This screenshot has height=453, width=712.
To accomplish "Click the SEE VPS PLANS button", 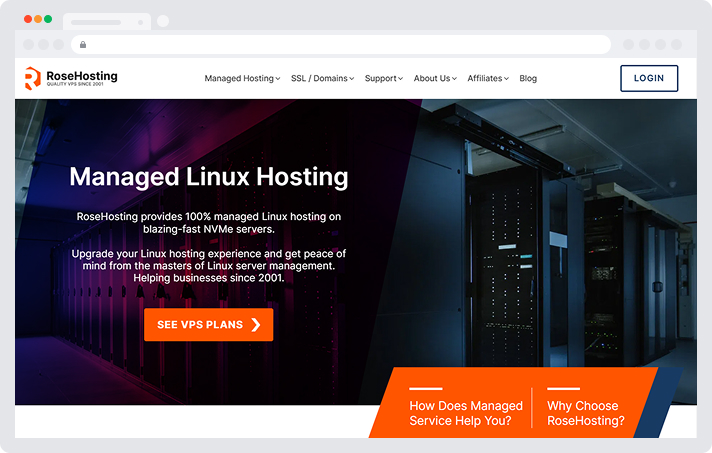I will [x=208, y=325].
